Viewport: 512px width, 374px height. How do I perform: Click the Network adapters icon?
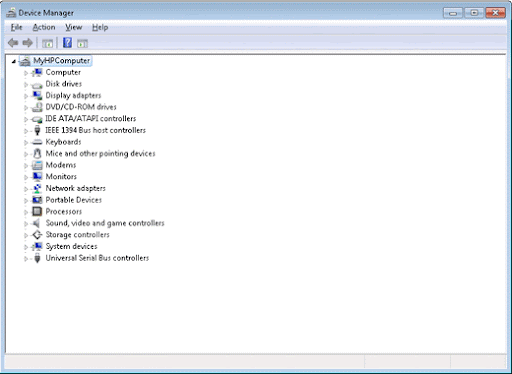[x=37, y=189]
